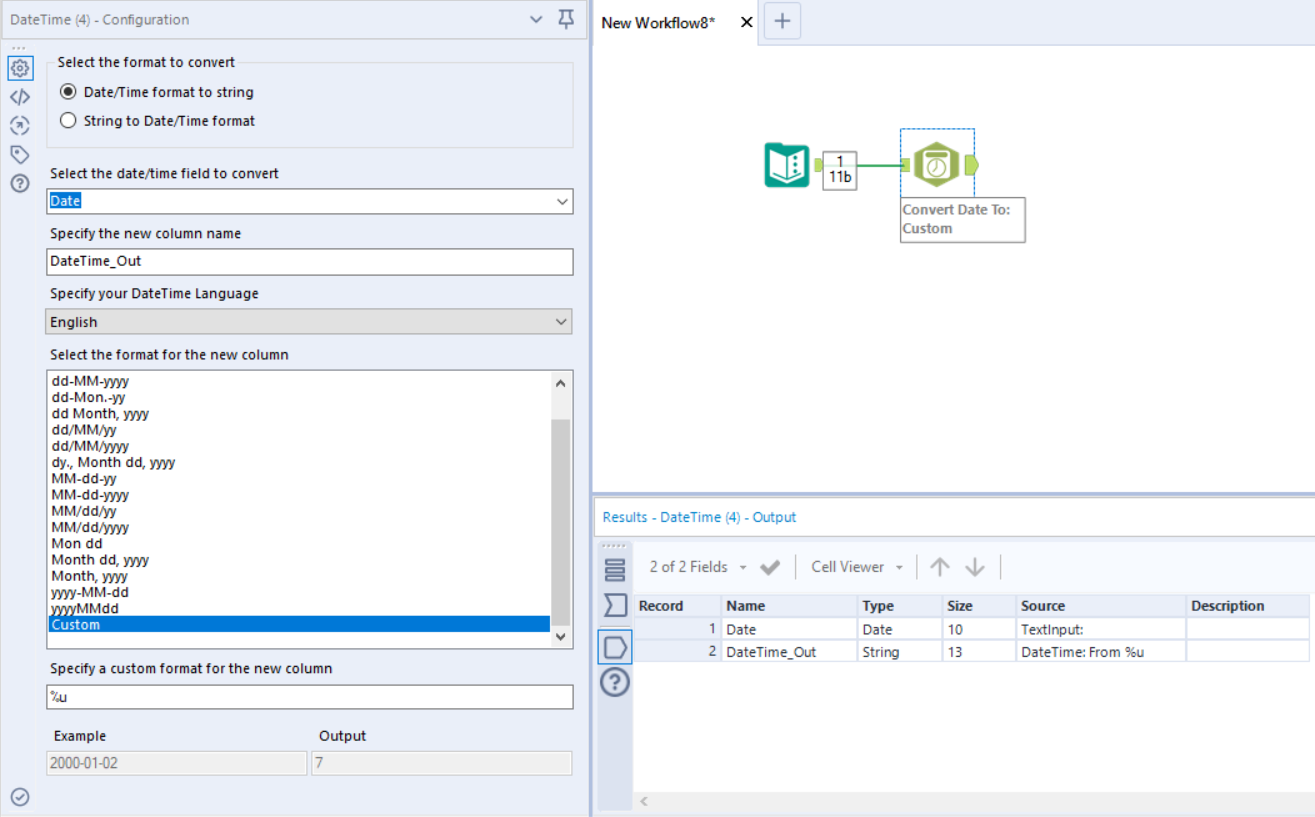Screen dimensions: 1315x817
Task: Select the code/XML view icon in sidebar
Action: tap(20, 96)
